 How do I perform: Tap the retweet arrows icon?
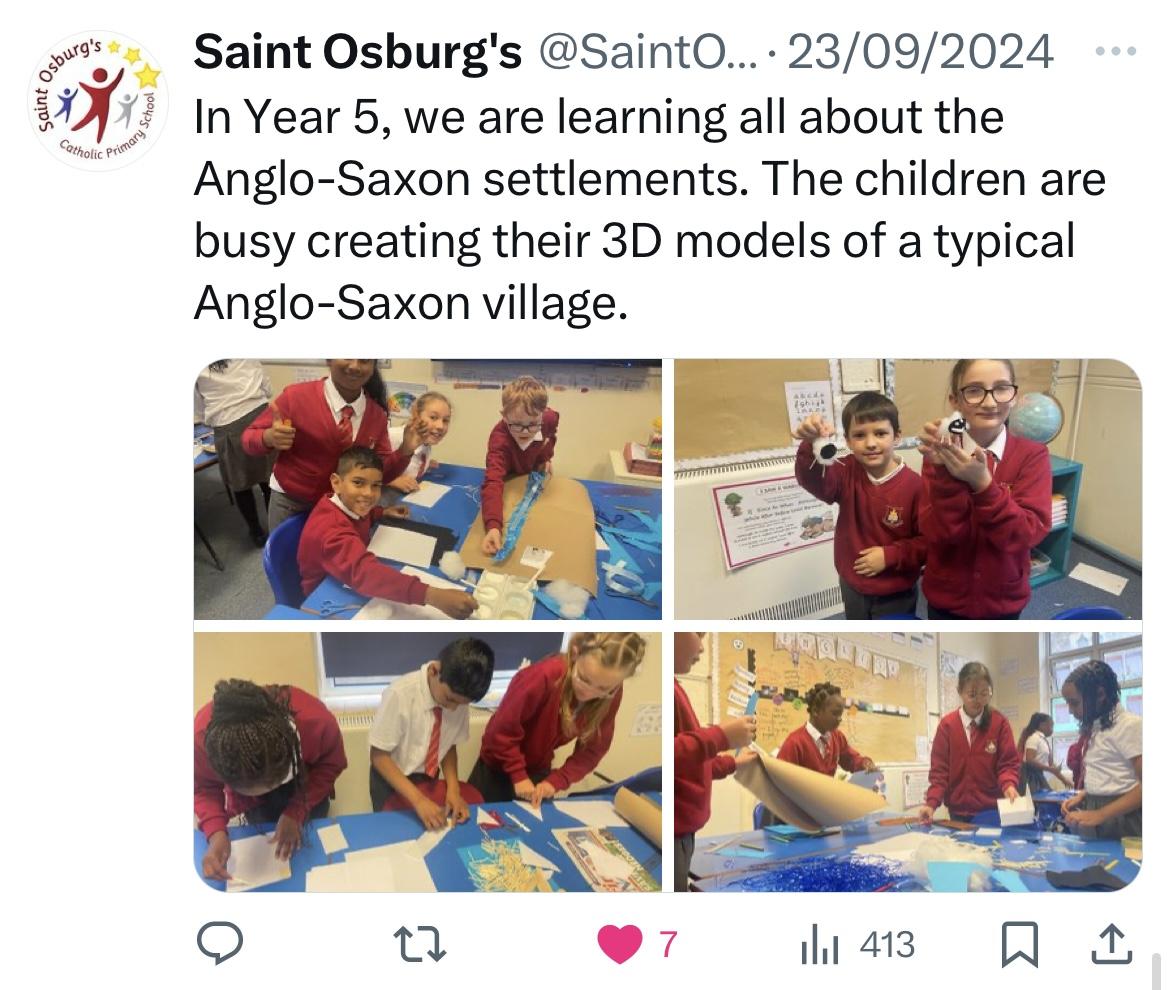tap(419, 944)
